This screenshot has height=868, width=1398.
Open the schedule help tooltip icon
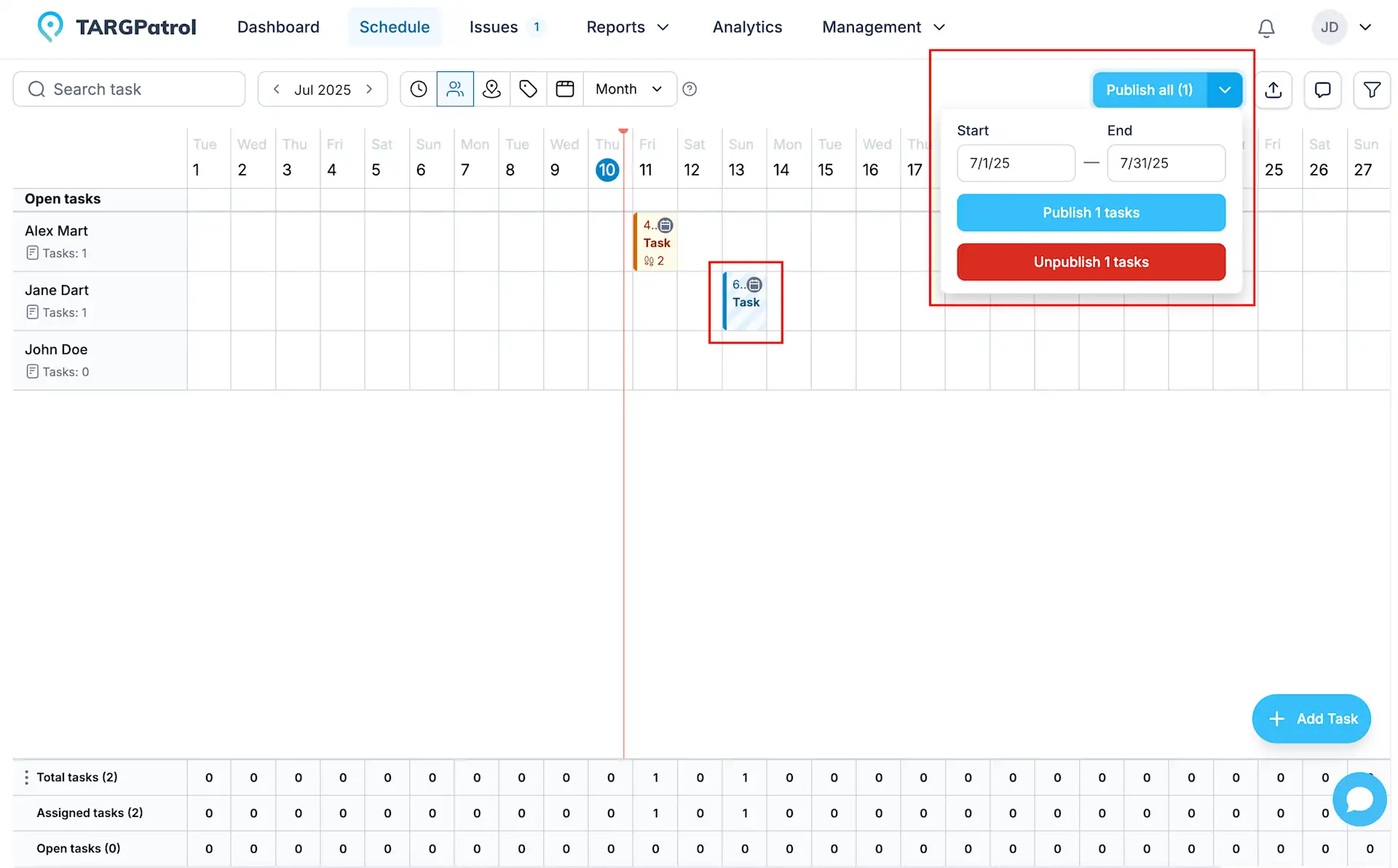point(690,89)
